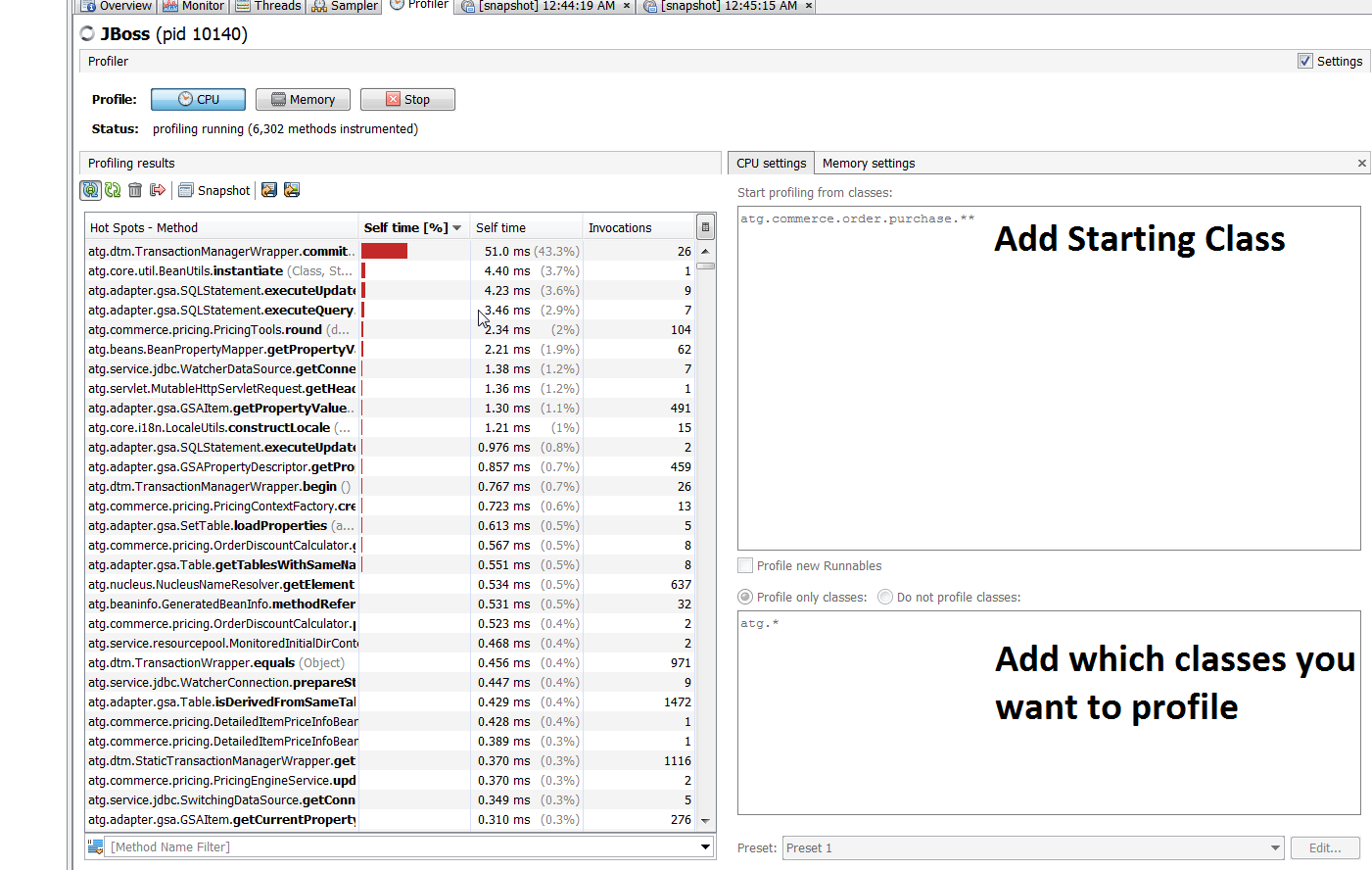Select the Profiler tab
This screenshot has width=1372, height=870.
(419, 5)
